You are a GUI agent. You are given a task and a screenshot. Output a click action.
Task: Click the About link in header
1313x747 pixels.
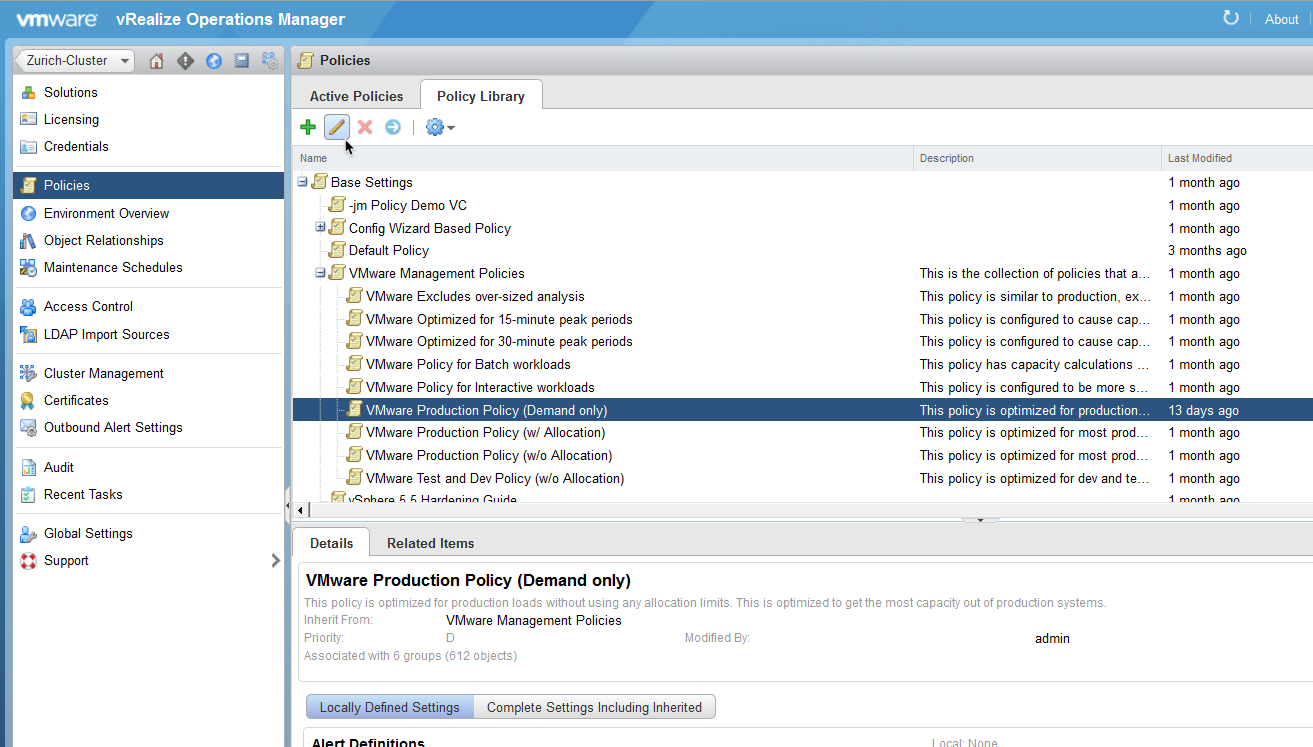(1281, 19)
